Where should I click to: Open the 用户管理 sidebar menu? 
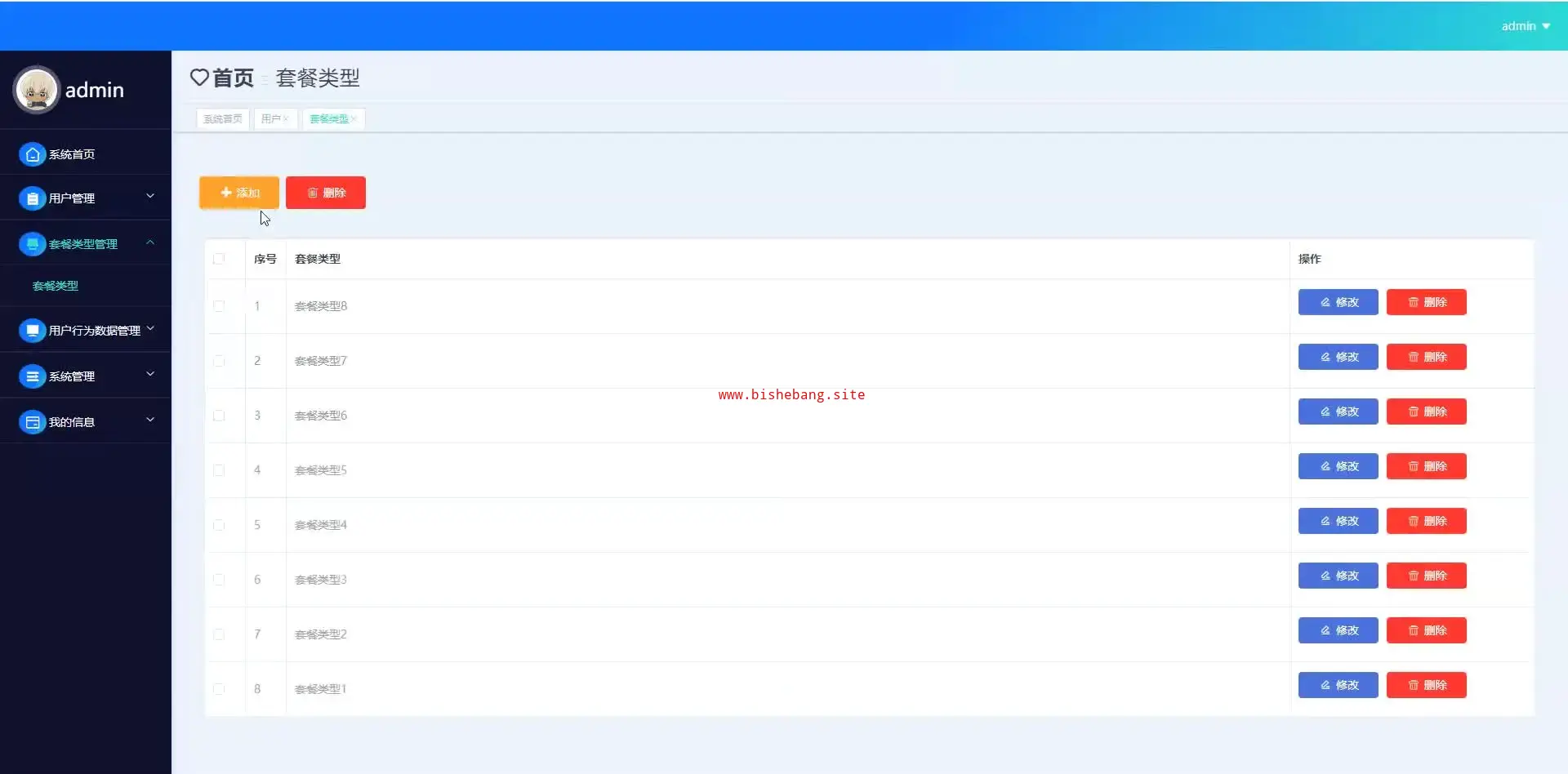(86, 198)
